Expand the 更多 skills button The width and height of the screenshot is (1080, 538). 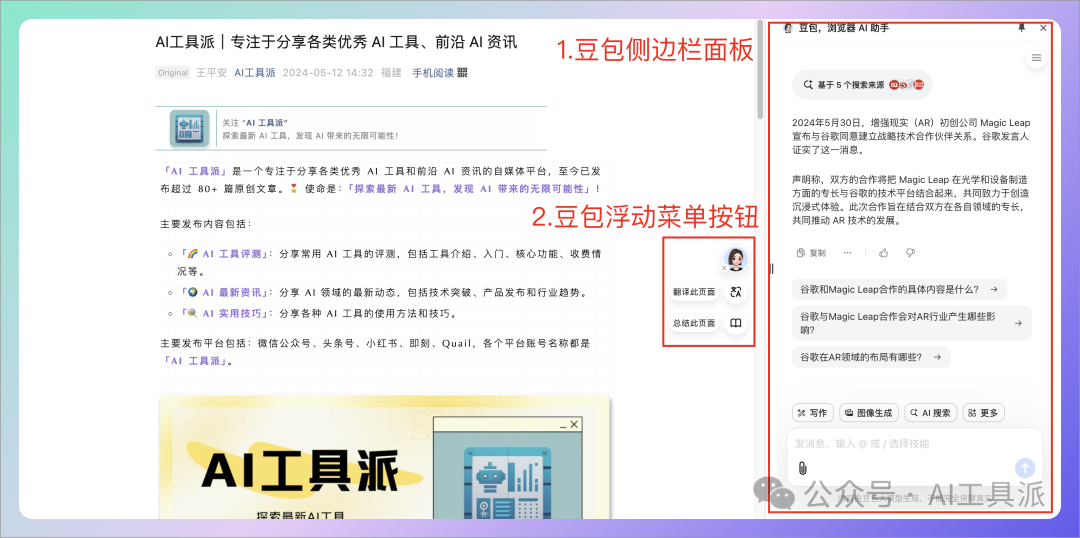(x=984, y=413)
